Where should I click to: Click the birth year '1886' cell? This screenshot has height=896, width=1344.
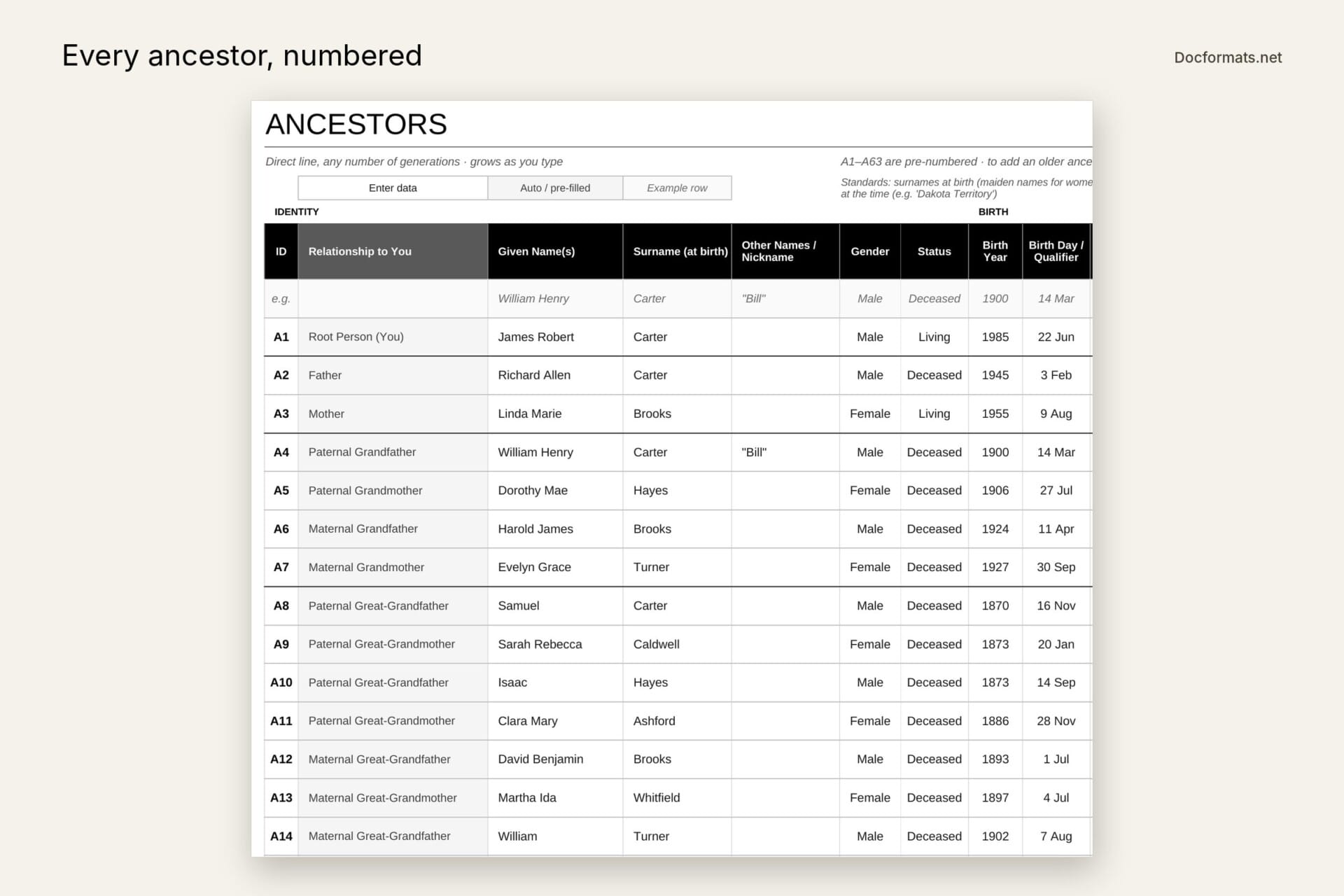pyautogui.click(x=995, y=721)
